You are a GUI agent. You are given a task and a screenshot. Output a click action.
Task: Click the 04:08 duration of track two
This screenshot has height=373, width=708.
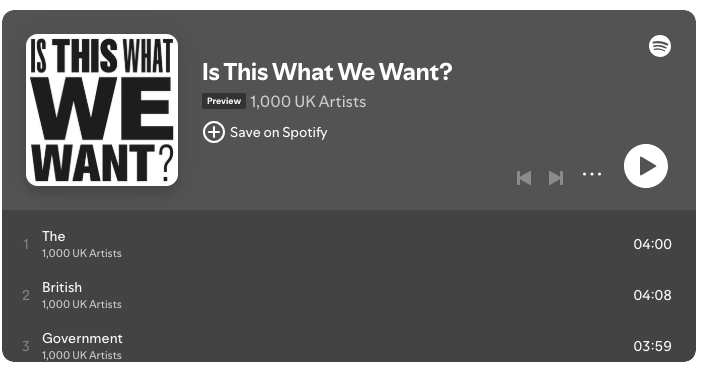(652, 295)
